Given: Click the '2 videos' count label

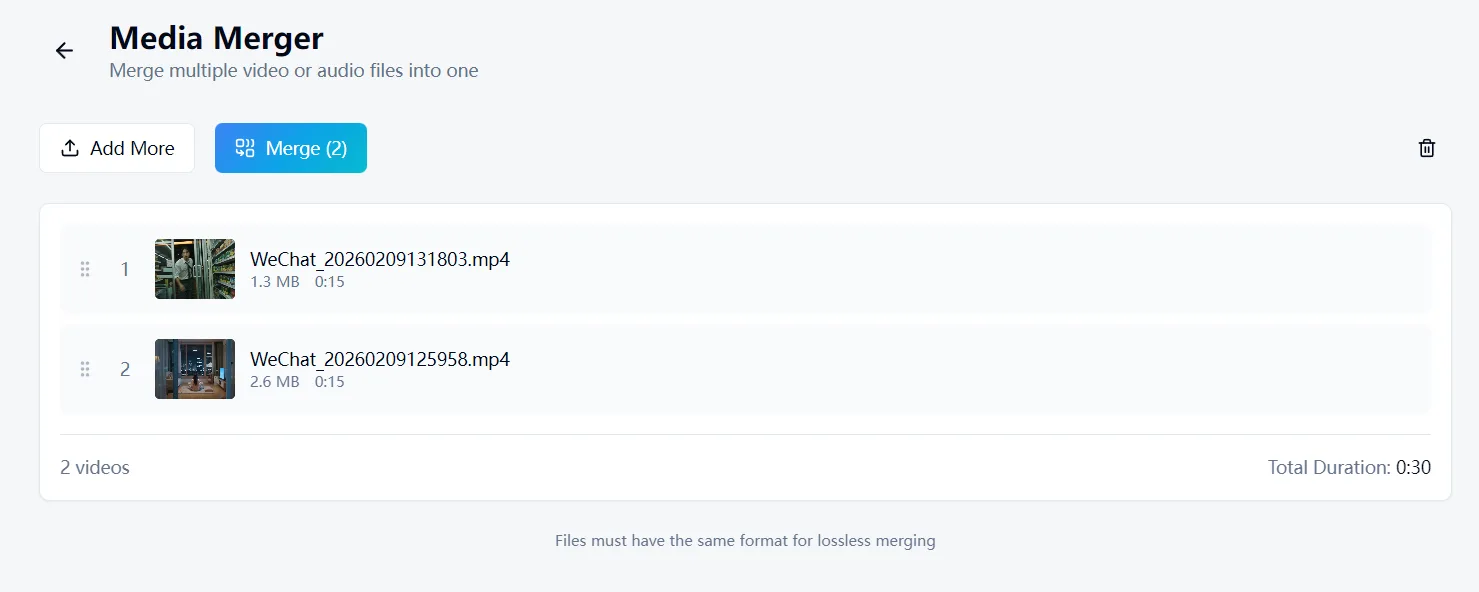Looking at the screenshot, I should pos(95,467).
